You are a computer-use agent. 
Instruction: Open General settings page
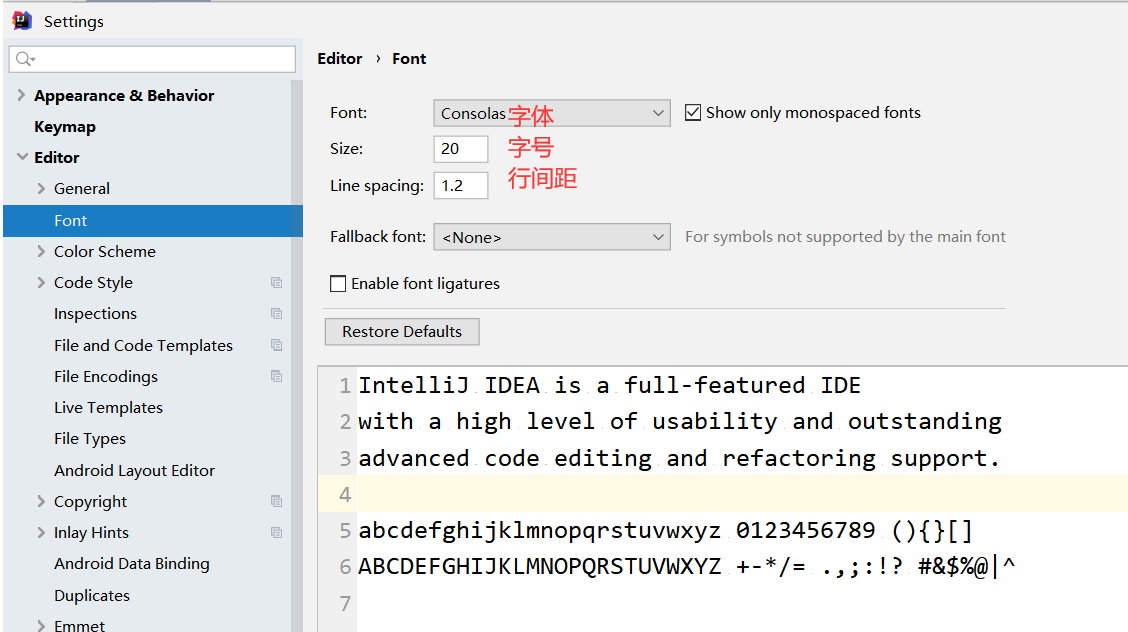[x=82, y=188]
